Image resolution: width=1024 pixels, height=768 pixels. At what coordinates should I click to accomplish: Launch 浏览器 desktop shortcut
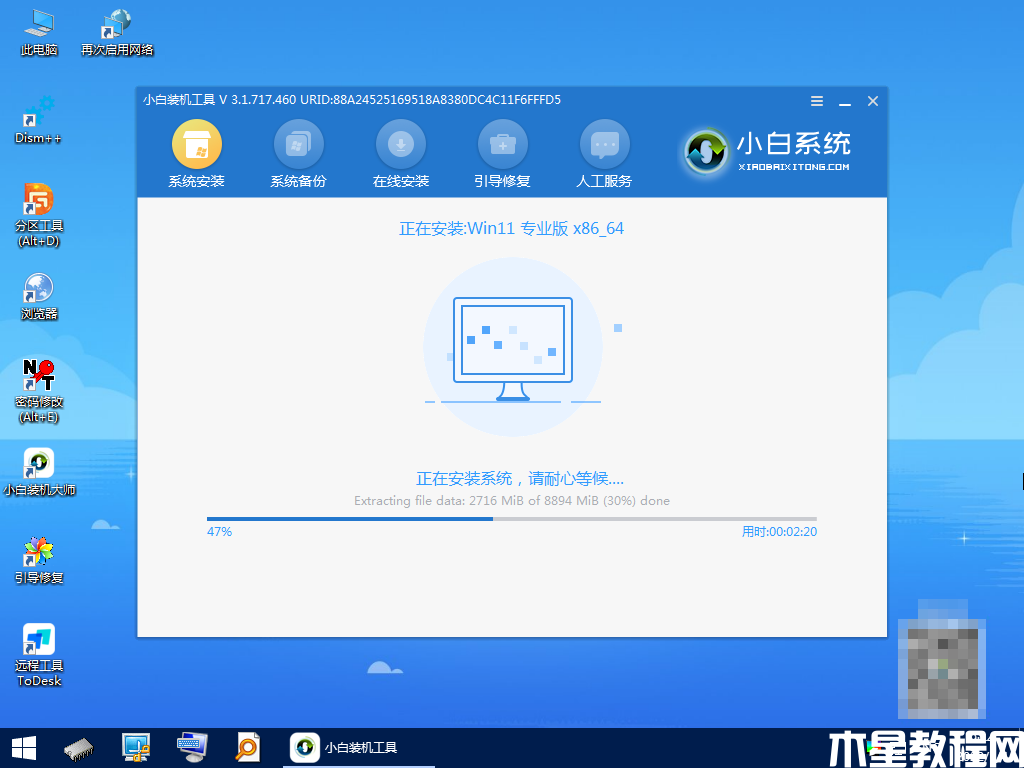click(x=39, y=297)
